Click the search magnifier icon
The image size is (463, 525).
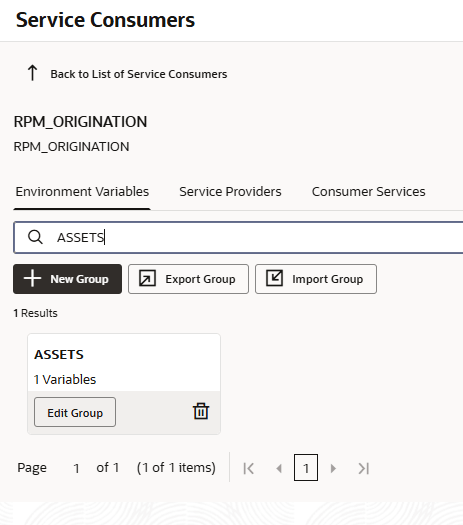pyautogui.click(x=35, y=237)
